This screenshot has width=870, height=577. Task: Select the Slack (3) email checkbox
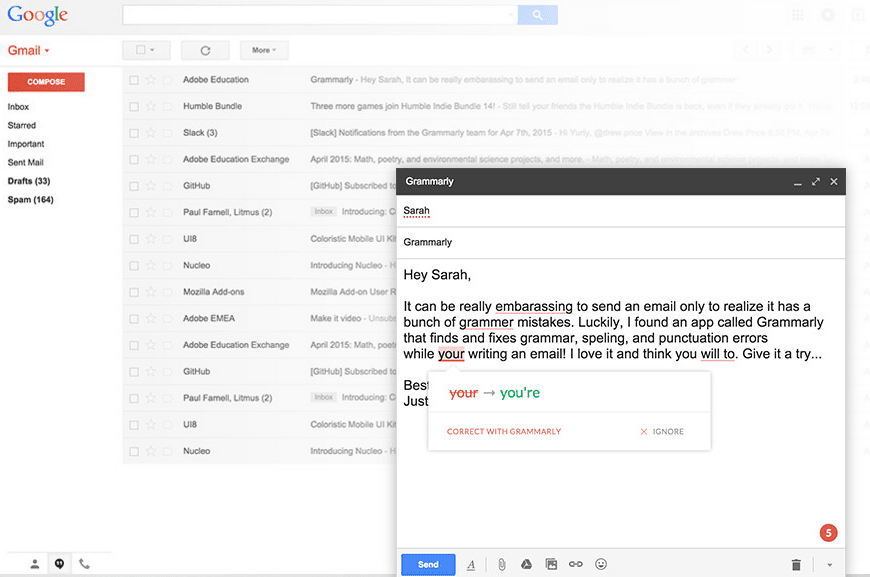click(134, 133)
